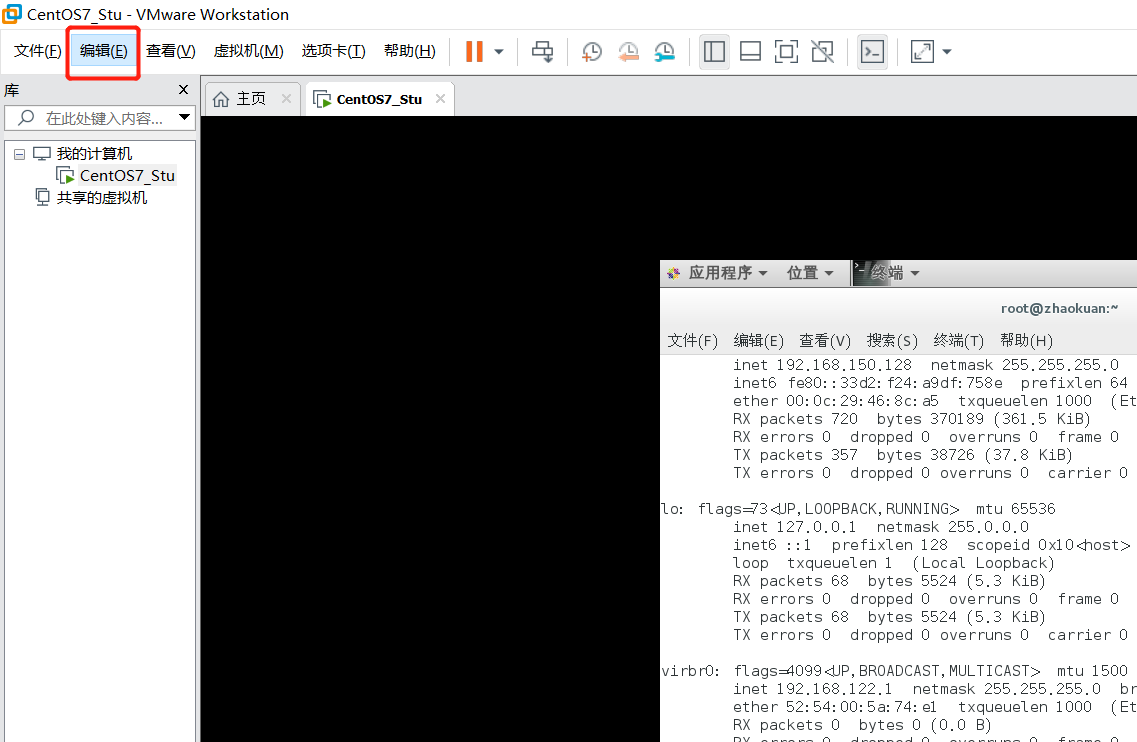The image size is (1137, 742).
Task: Click the home icon on 主页 tab
Action: pos(221,99)
